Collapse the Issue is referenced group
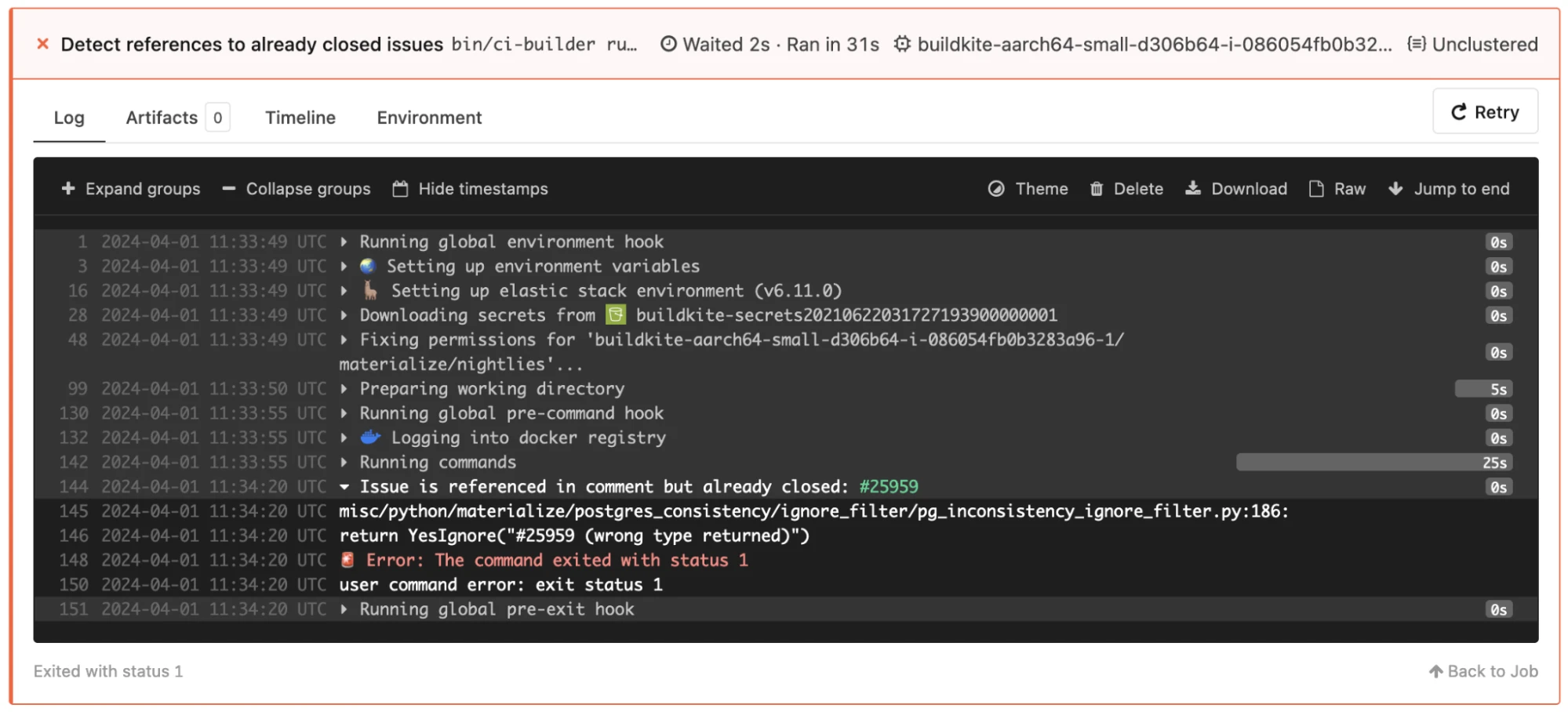The height and width of the screenshot is (712, 1568). point(344,486)
